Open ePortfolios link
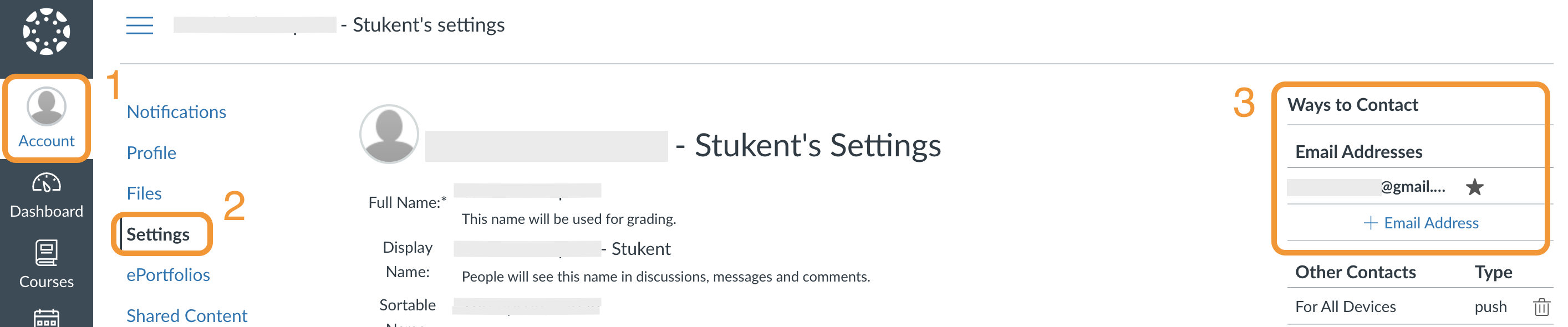Viewport: 1568px width, 327px height. coord(168,275)
